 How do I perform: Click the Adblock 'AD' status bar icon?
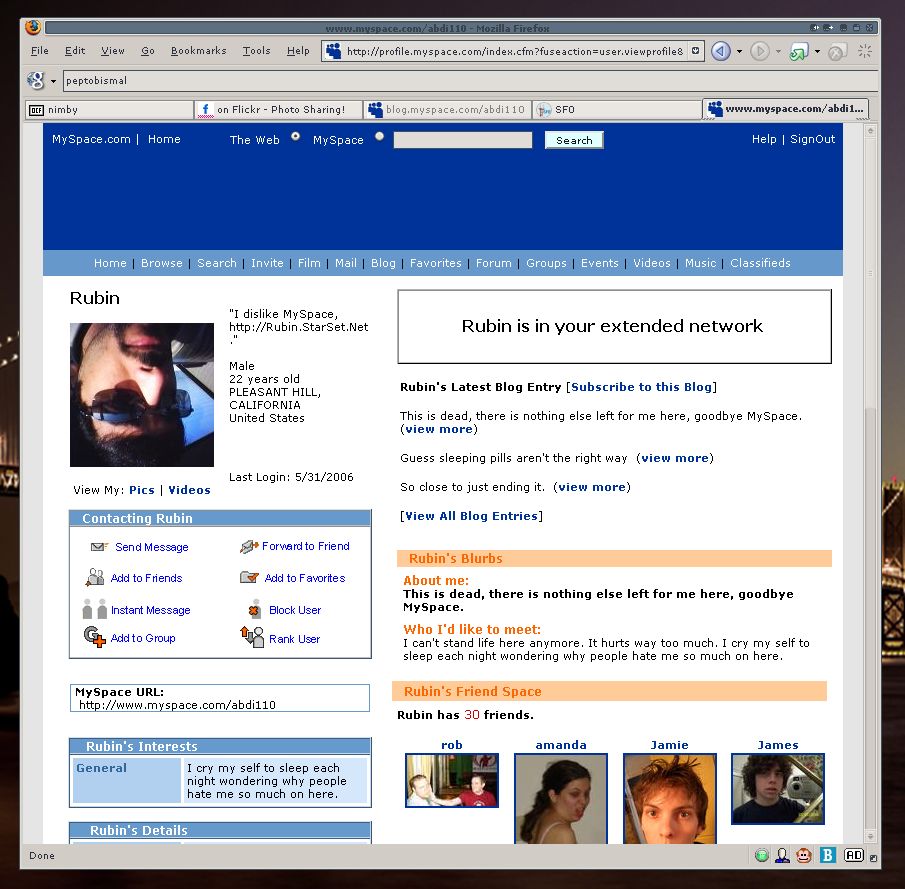click(853, 855)
